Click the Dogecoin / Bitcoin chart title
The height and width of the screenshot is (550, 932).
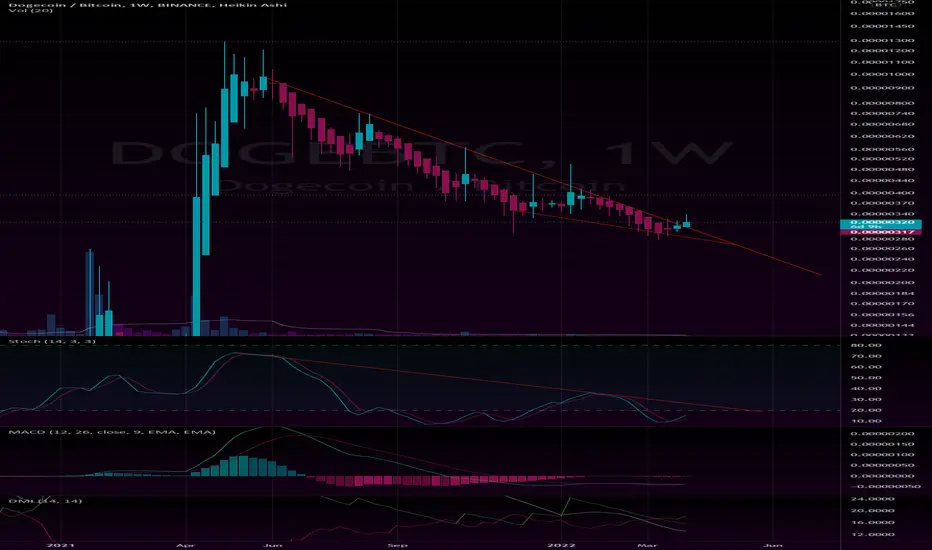(147, 5)
